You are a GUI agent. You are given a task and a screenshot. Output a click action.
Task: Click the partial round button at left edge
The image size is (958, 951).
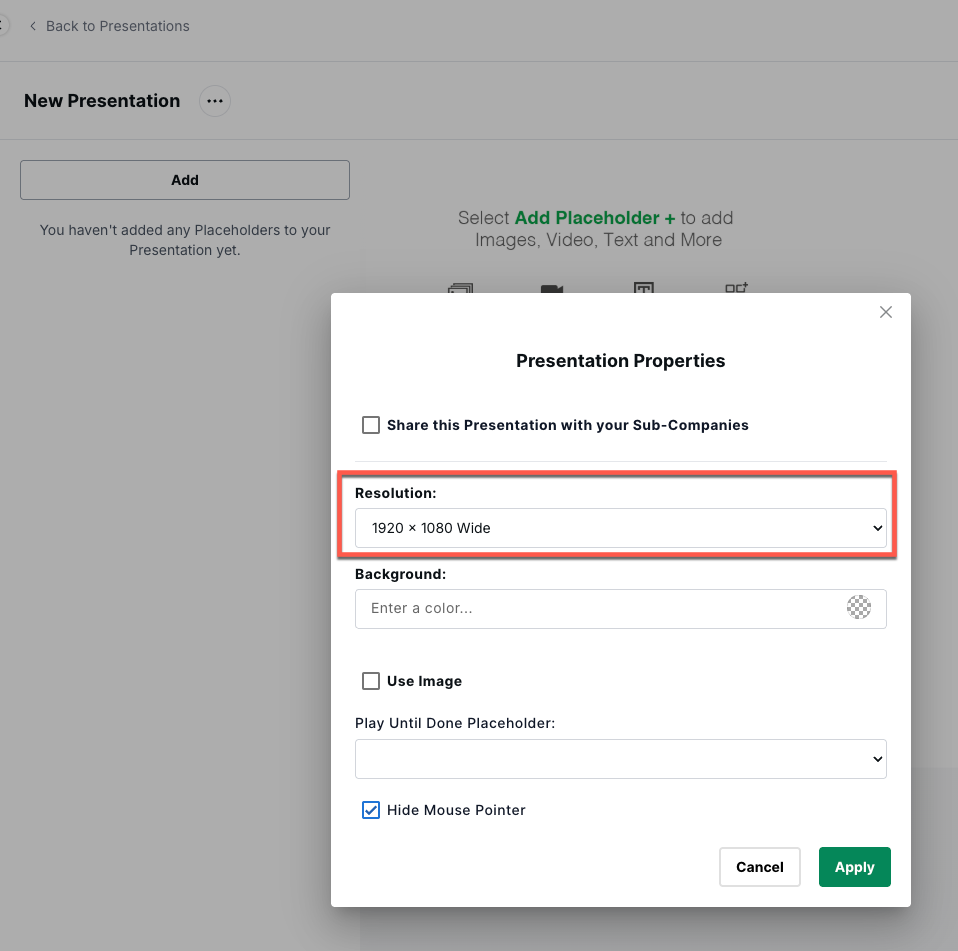(x=4, y=26)
